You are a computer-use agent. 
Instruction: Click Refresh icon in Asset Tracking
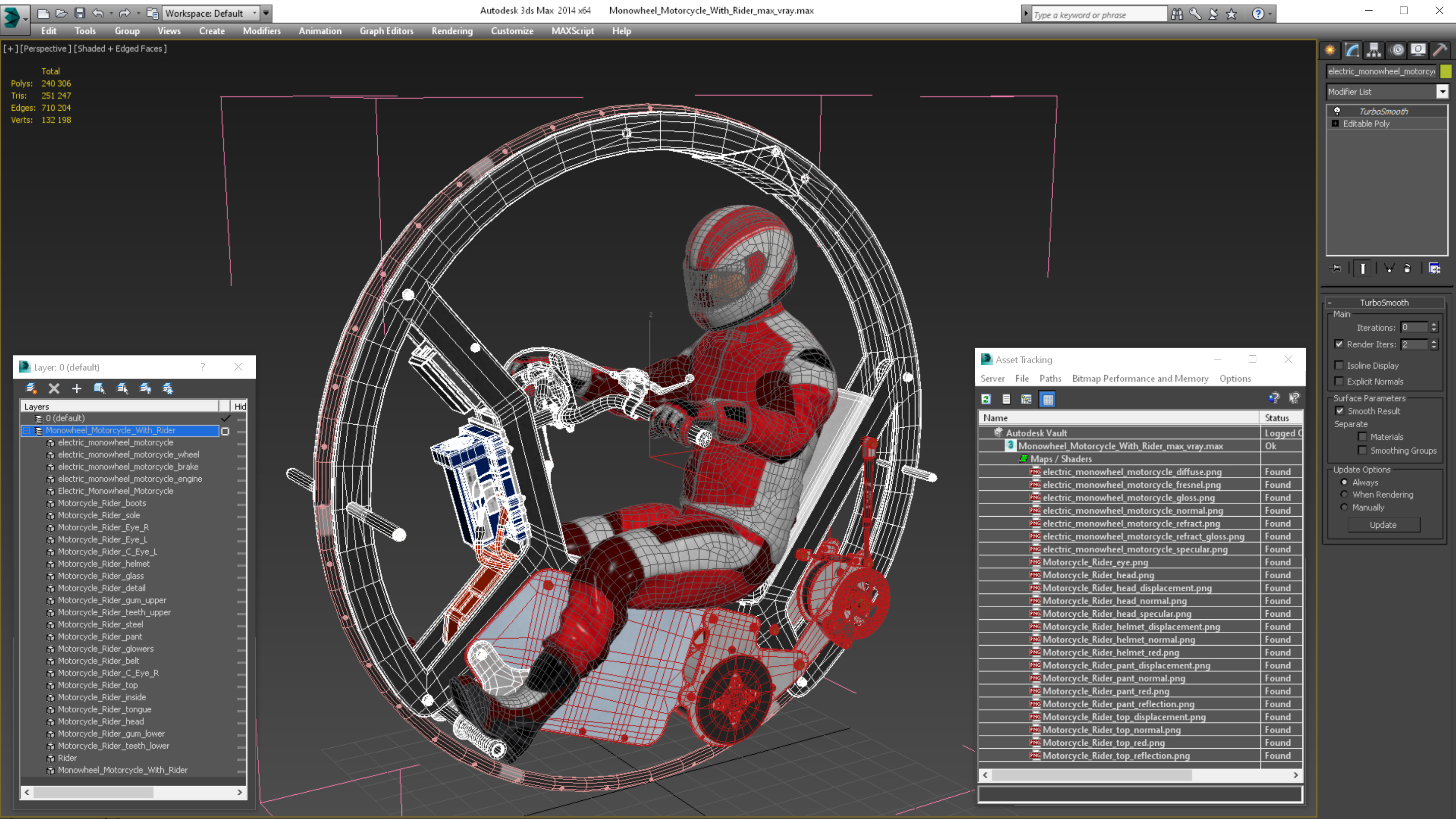click(986, 399)
